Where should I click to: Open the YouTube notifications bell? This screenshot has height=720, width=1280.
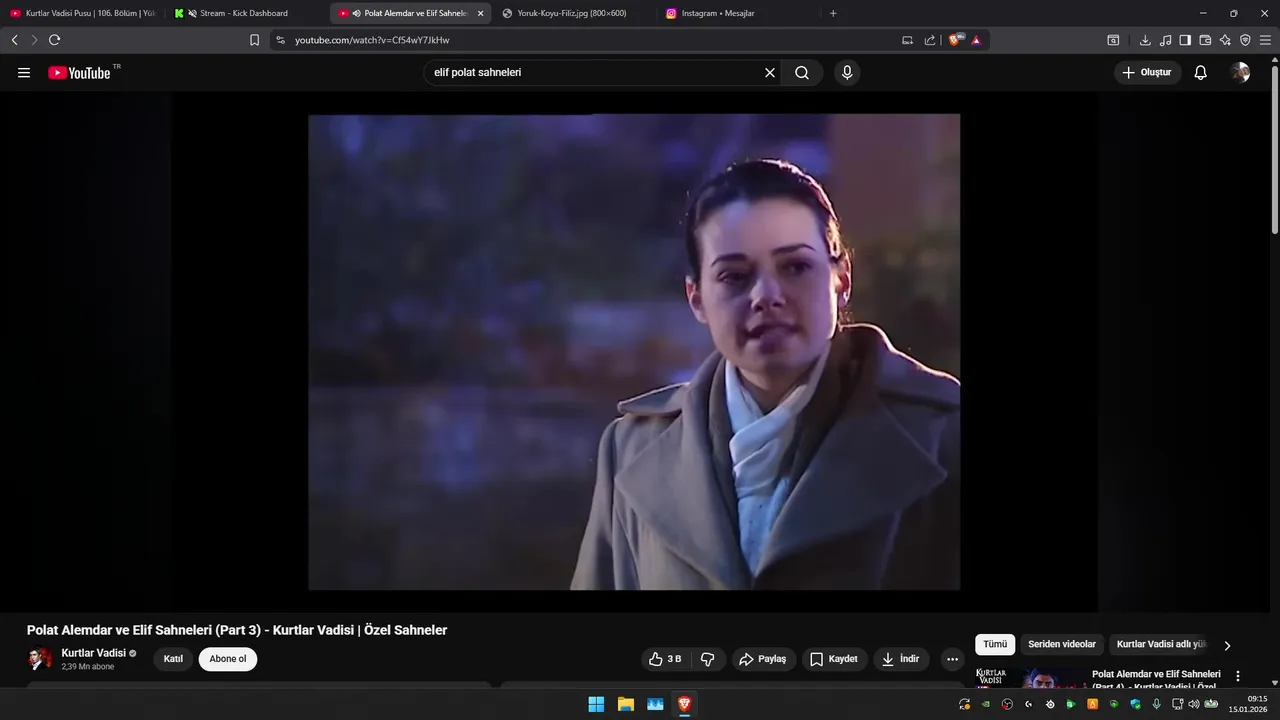point(1201,72)
